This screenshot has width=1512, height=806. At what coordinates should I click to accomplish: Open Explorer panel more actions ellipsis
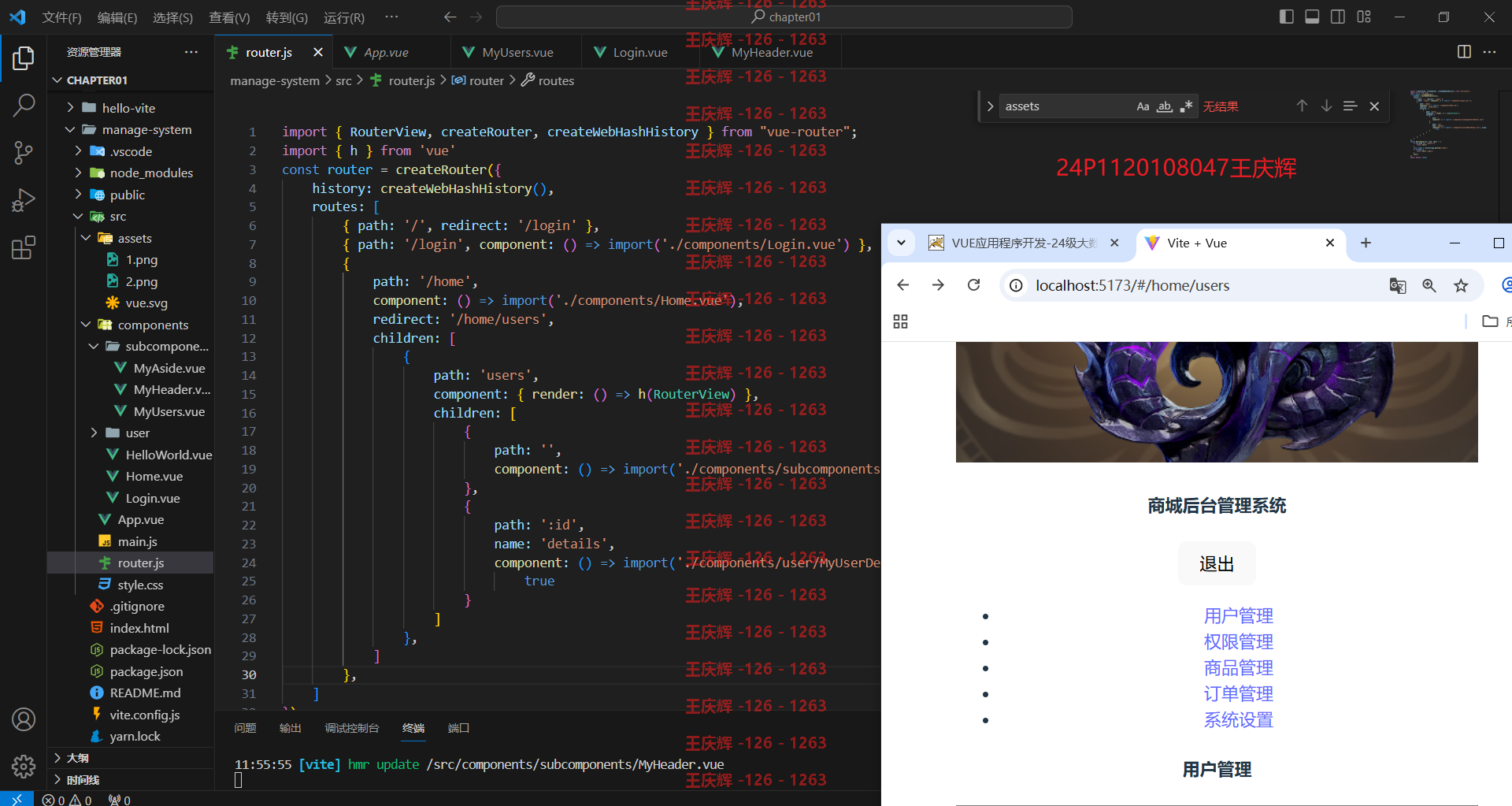(191, 52)
